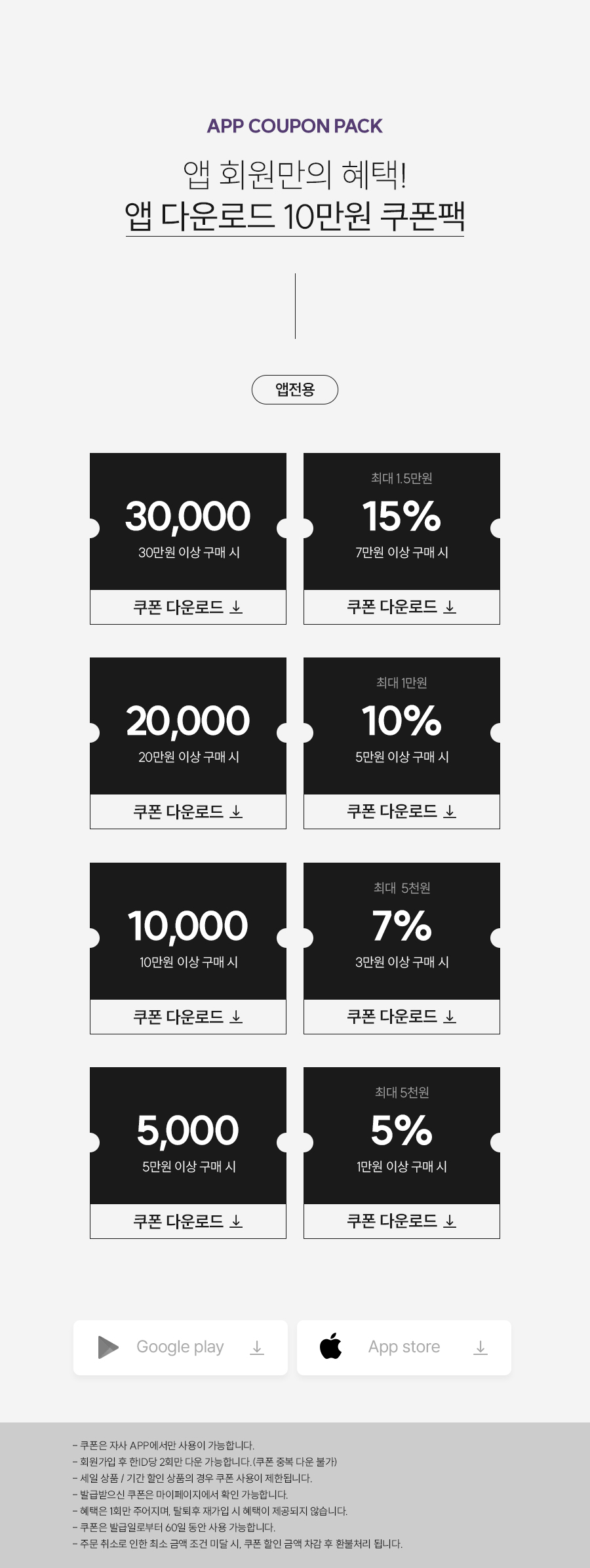Click the Apple logo icon

[x=330, y=1346]
